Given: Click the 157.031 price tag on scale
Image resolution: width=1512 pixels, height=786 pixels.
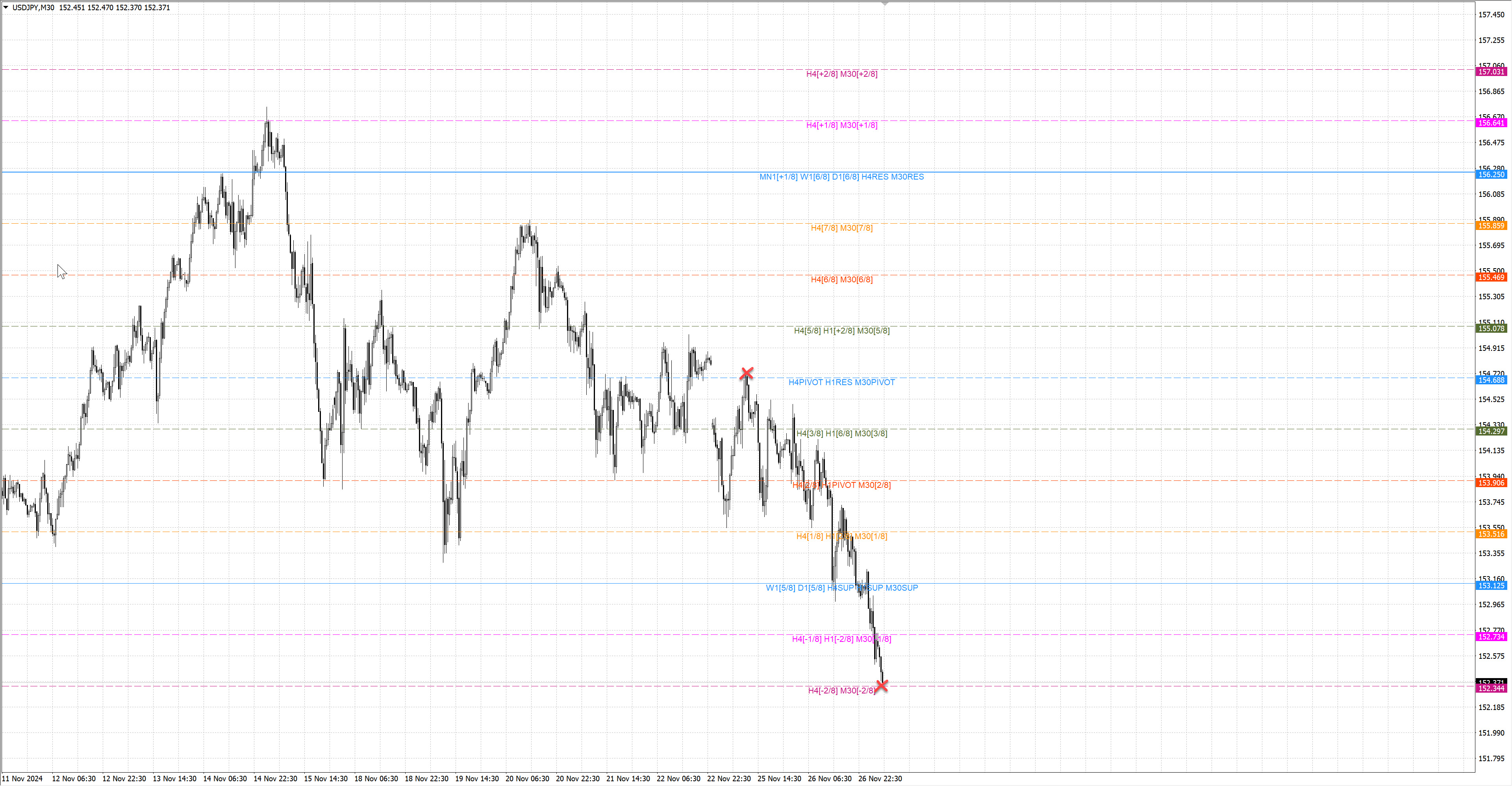Looking at the screenshot, I should [1491, 72].
